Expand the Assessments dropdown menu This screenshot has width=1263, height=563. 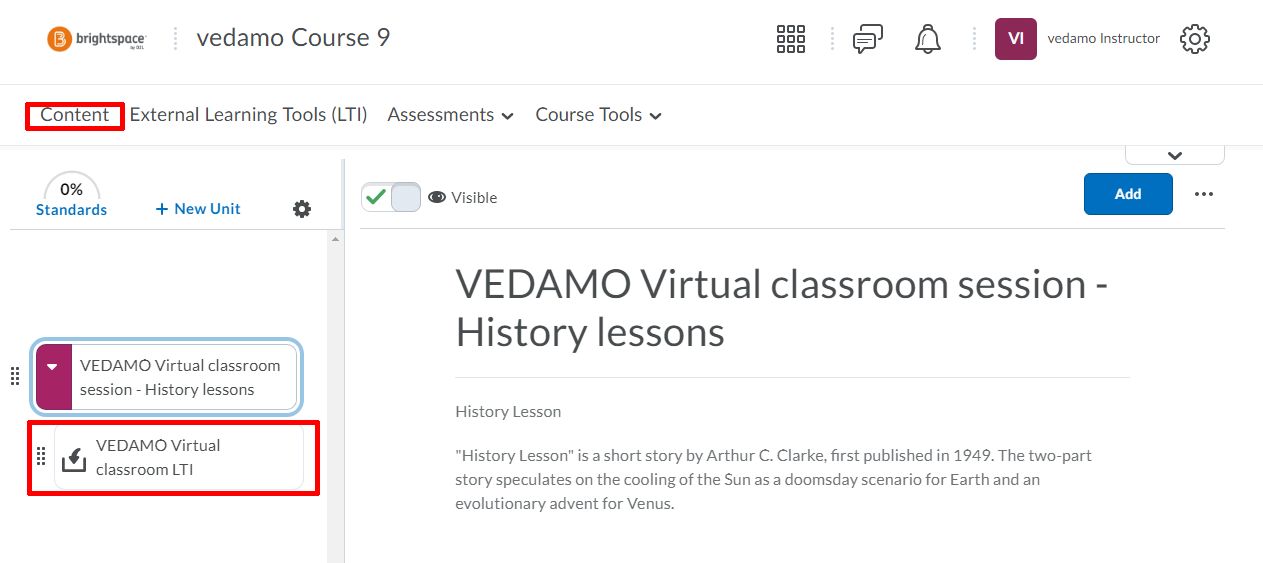(451, 115)
